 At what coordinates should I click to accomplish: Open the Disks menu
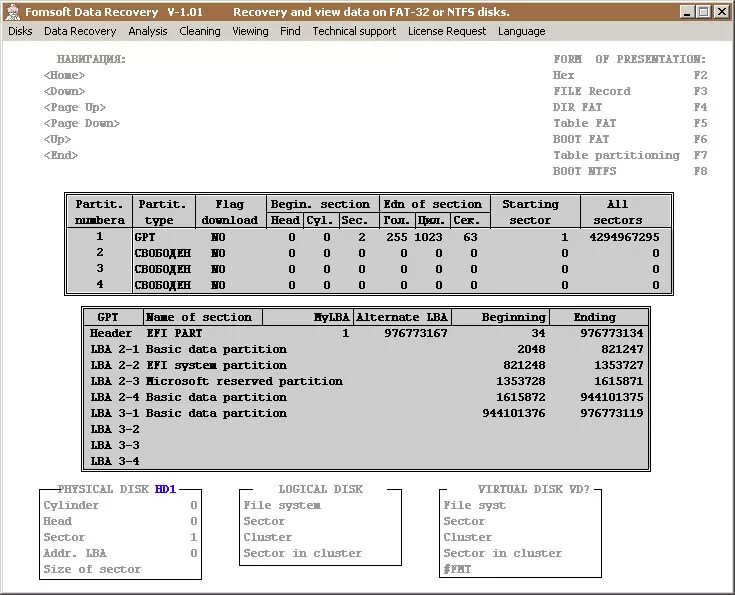[x=20, y=31]
